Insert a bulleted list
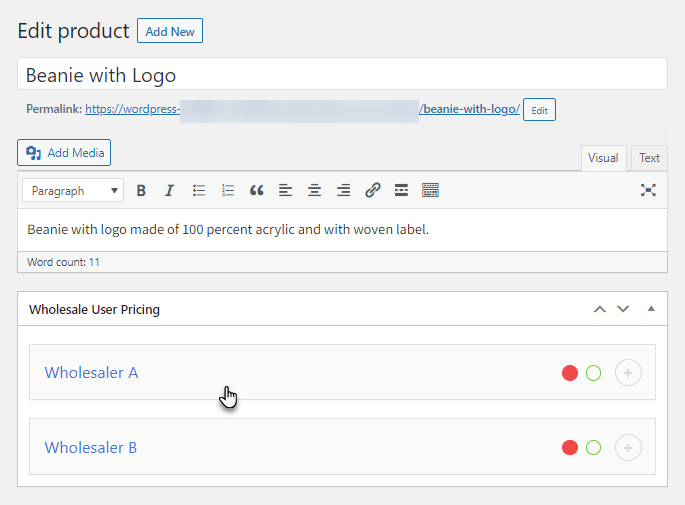685x505 pixels. [199, 190]
